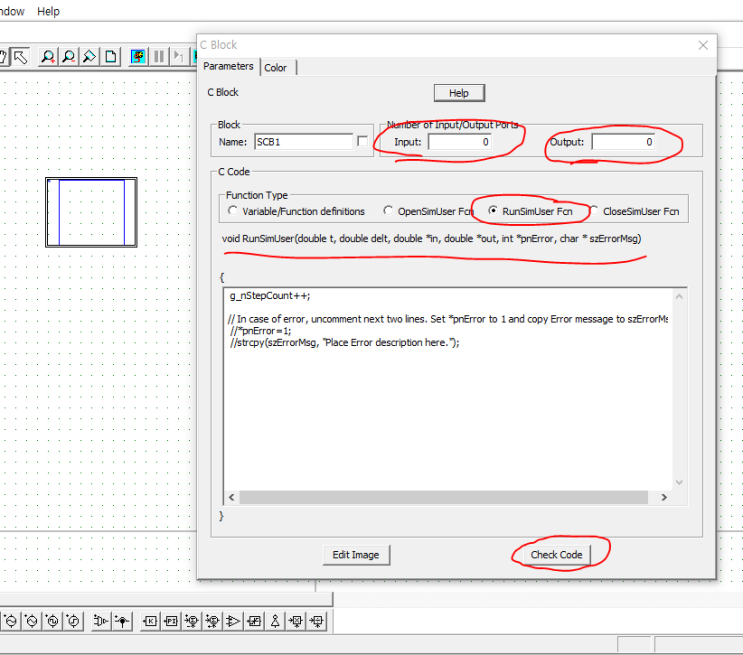Click the Output ports number field
The image size is (743, 655).
coord(623,142)
